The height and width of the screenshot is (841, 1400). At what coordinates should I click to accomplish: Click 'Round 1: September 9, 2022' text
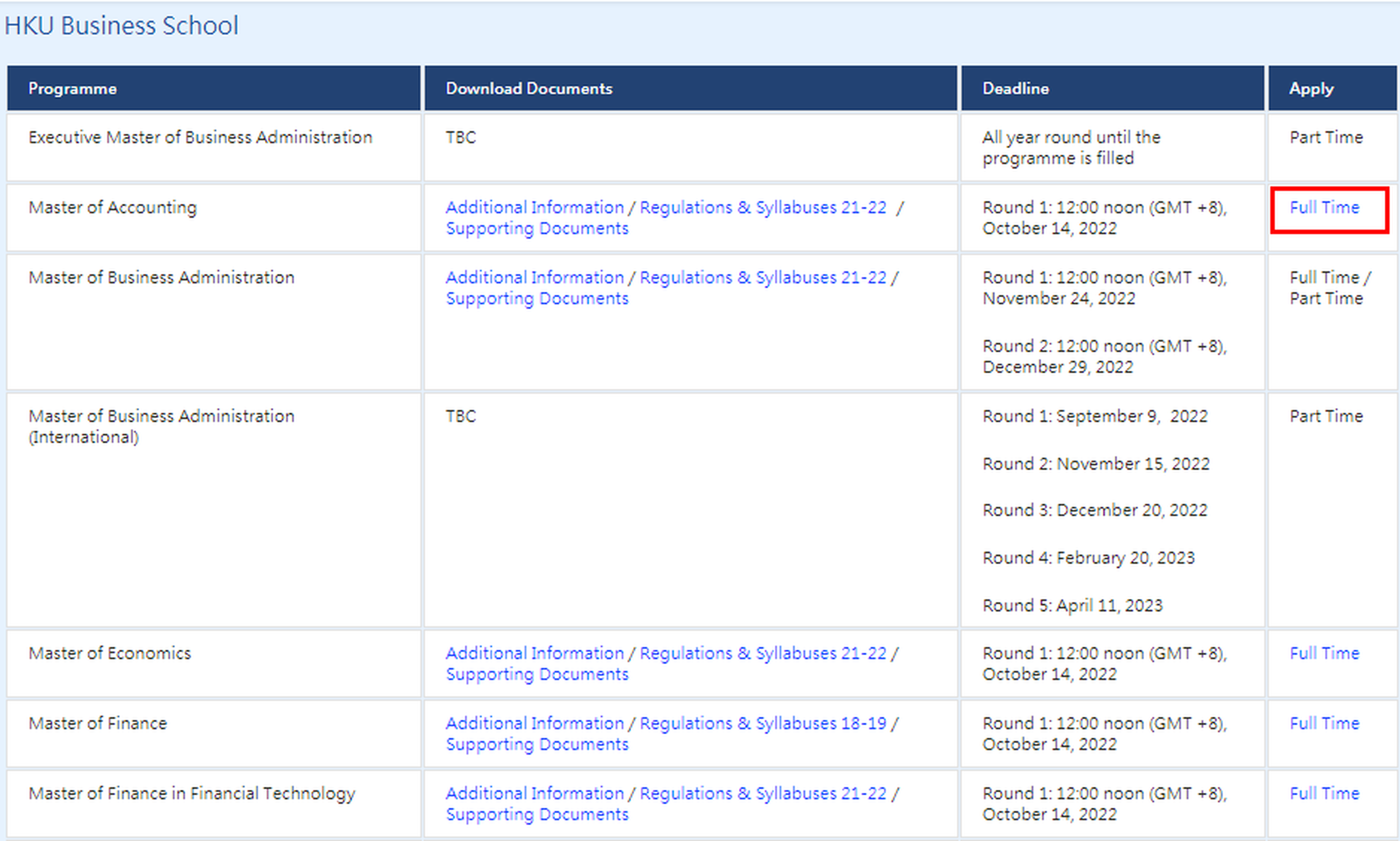click(1095, 417)
